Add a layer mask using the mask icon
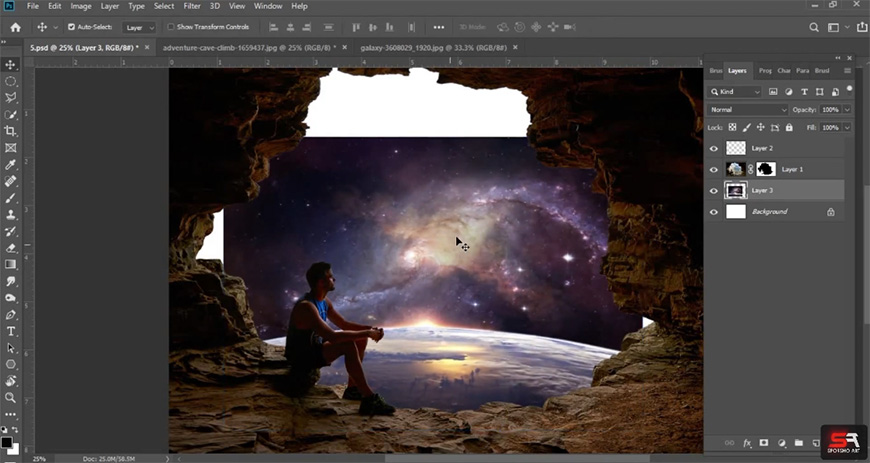 point(764,442)
